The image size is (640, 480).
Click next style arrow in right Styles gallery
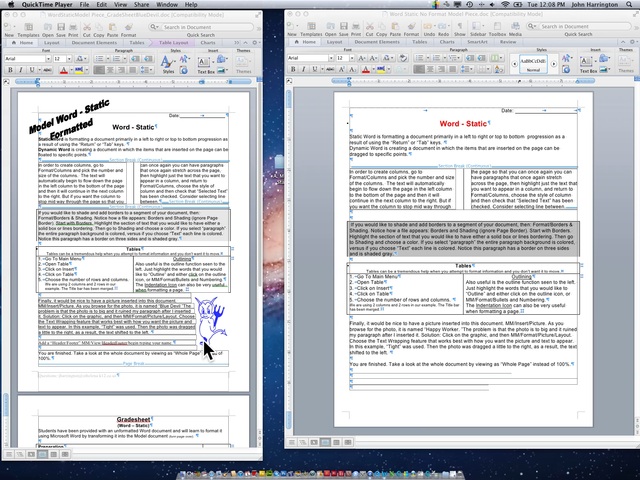[554, 64]
